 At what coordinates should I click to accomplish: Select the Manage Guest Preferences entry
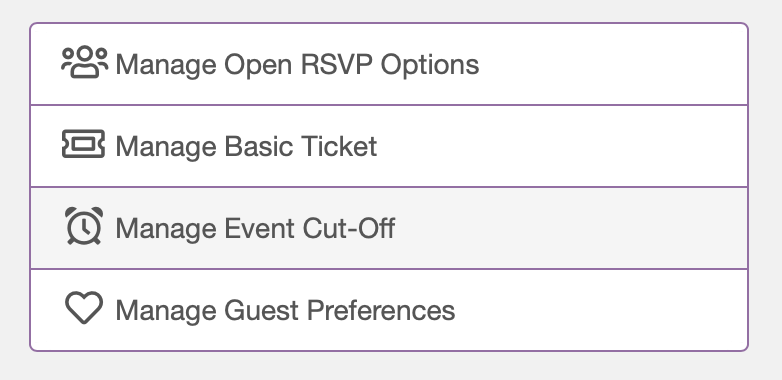(389, 310)
